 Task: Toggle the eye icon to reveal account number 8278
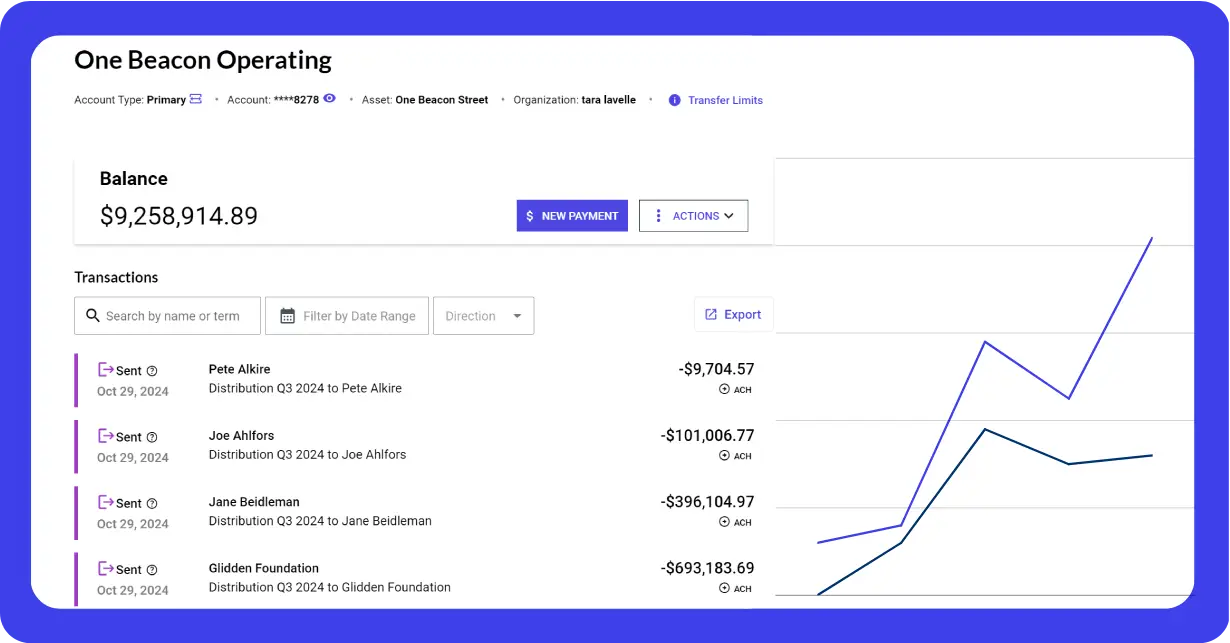328,99
